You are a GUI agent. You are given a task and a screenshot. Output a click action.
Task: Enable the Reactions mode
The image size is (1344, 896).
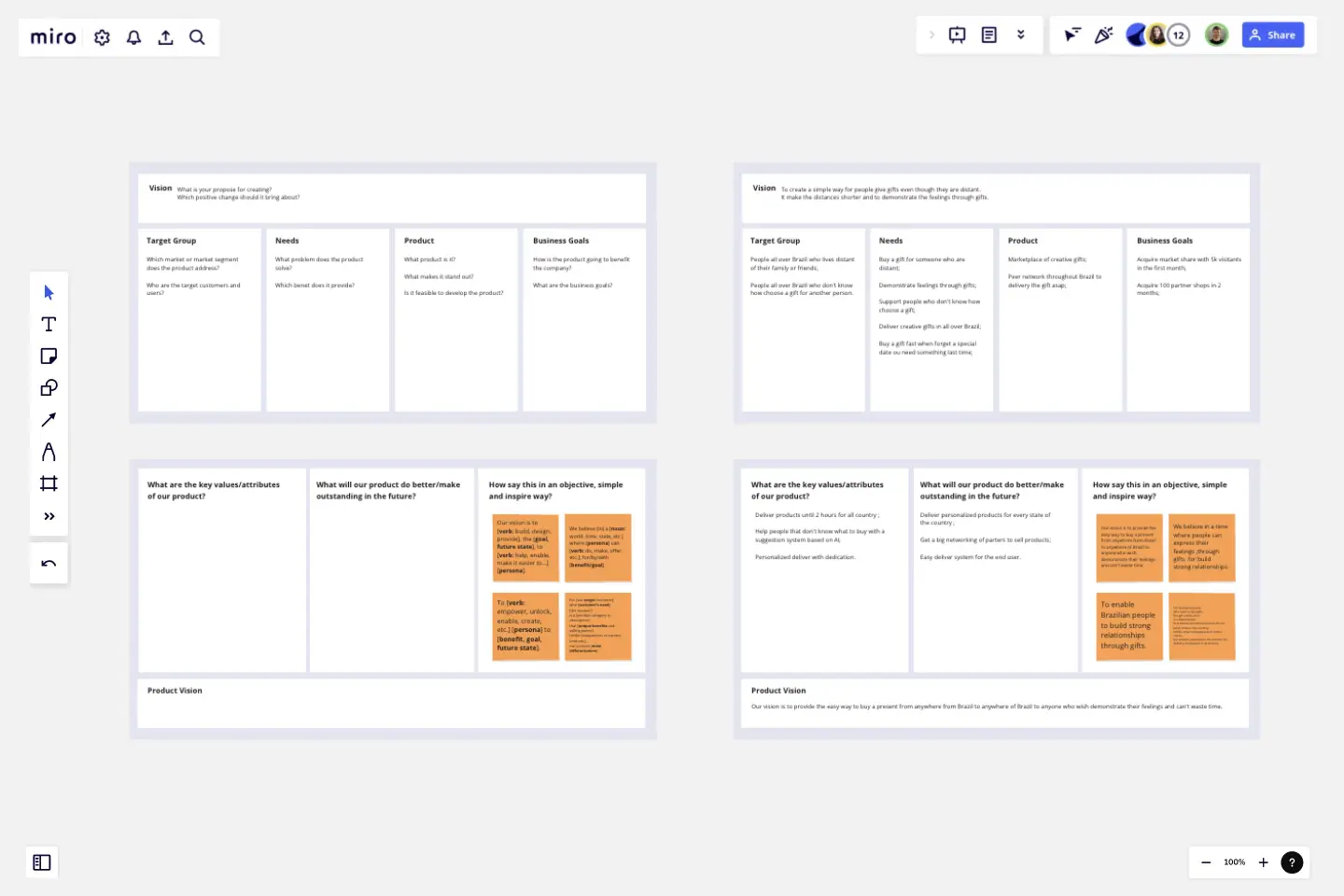click(x=1104, y=35)
